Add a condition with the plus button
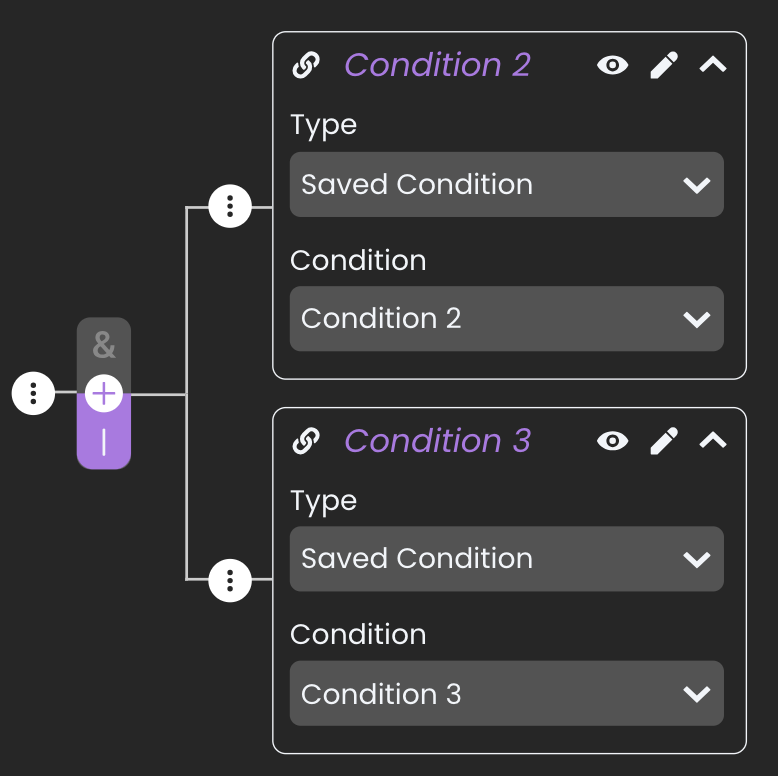 pyautogui.click(x=104, y=394)
